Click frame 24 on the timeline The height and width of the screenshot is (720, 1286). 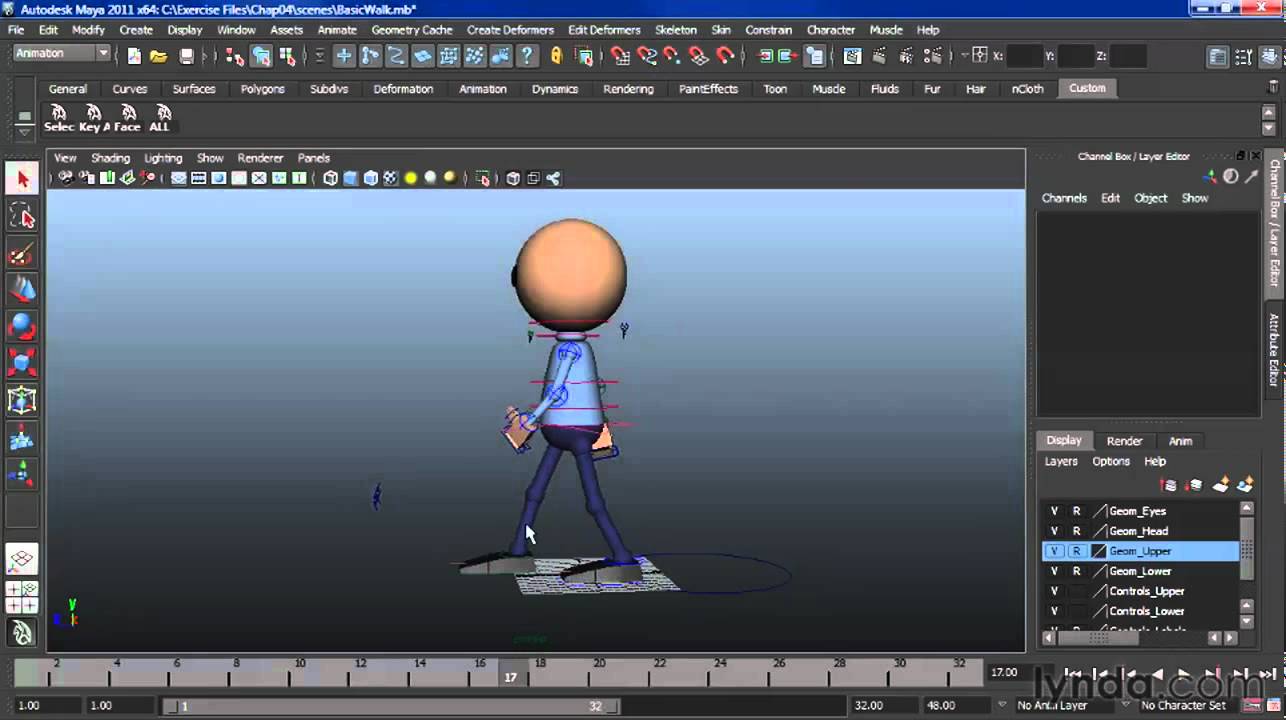[x=719, y=672]
